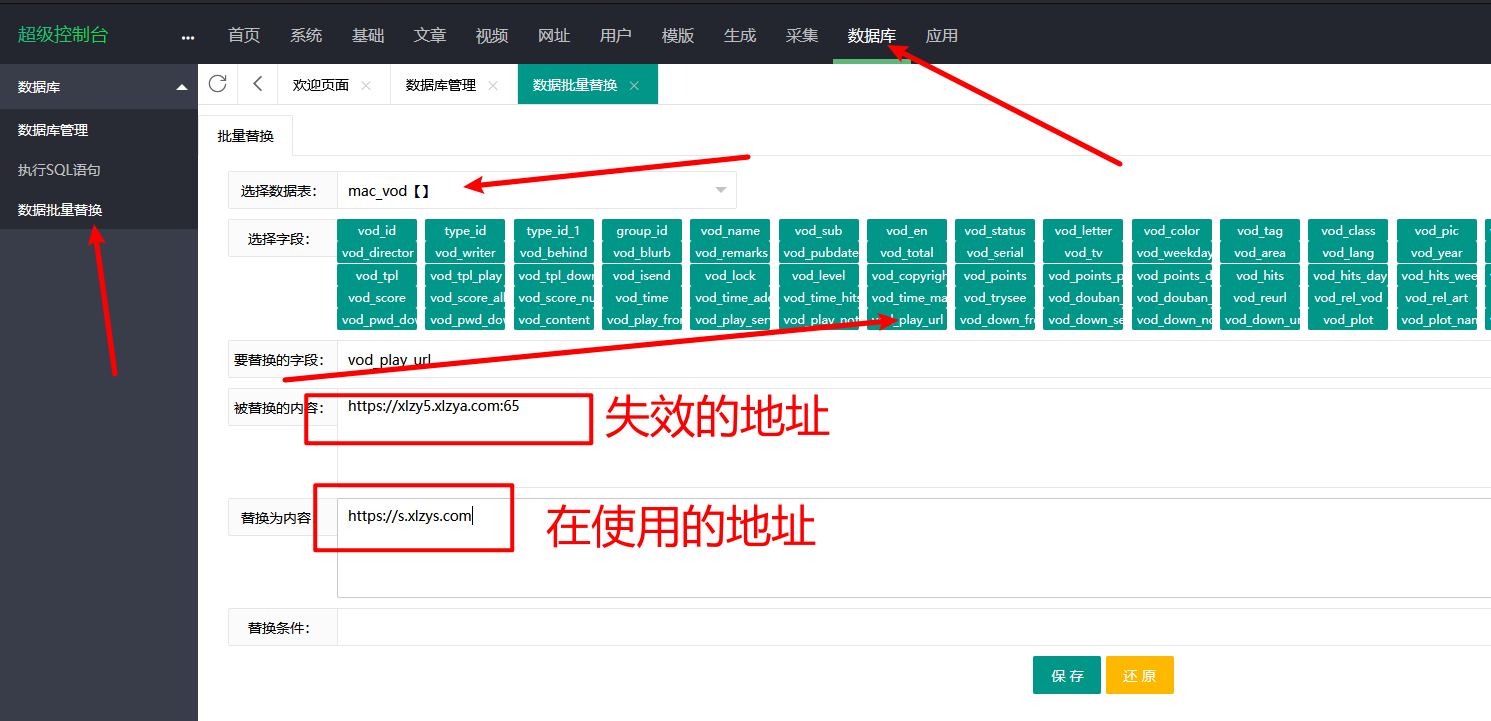The height and width of the screenshot is (721, 1491).
Task: Close the 数据库管理 tab
Action: [x=493, y=86]
